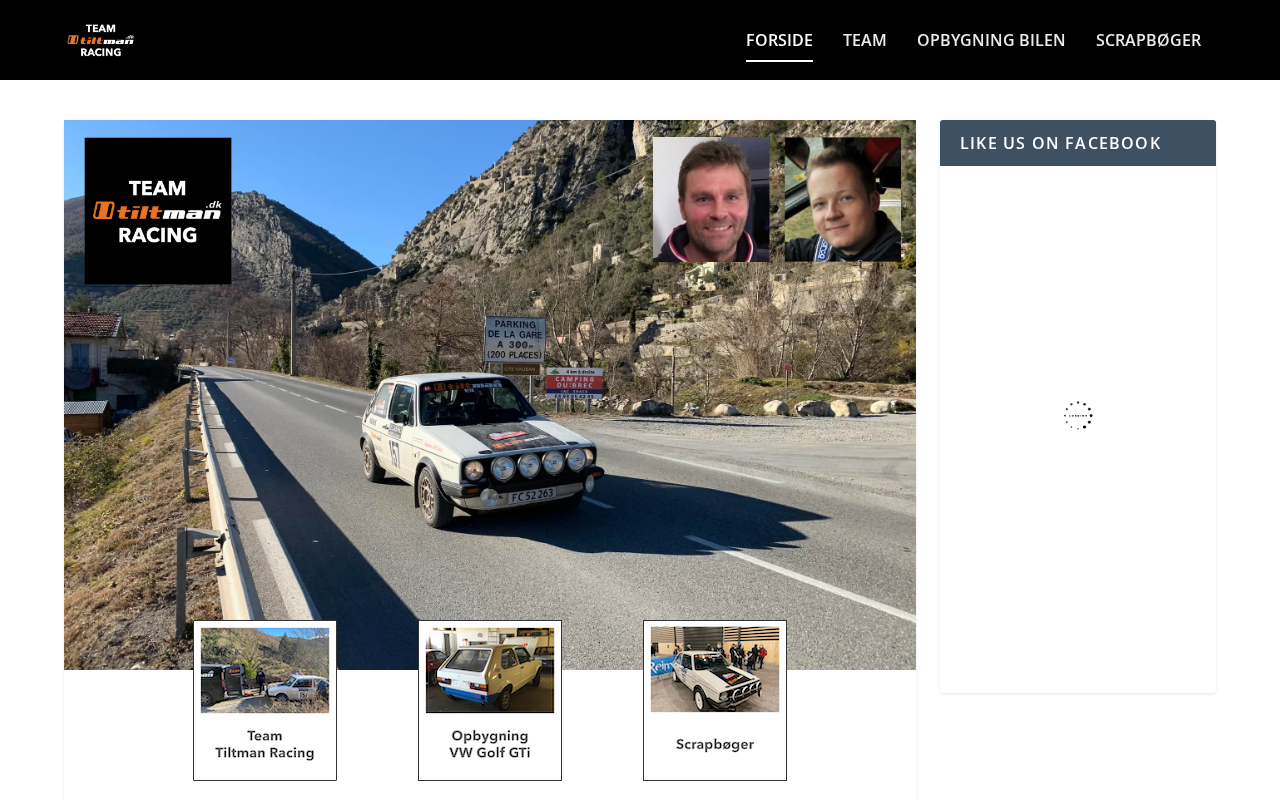This screenshot has width=1280, height=800.
Task: Open the Opbygning Bilen menu item
Action: point(991,40)
